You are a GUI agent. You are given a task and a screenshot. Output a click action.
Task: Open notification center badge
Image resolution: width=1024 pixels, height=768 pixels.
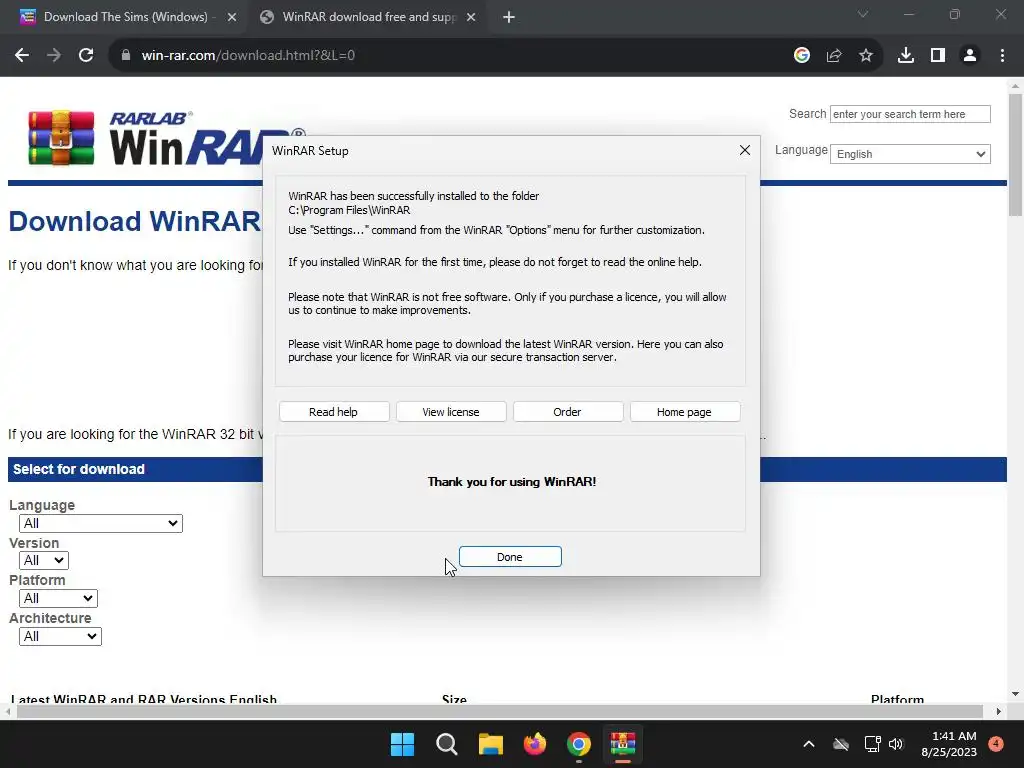tap(996, 743)
